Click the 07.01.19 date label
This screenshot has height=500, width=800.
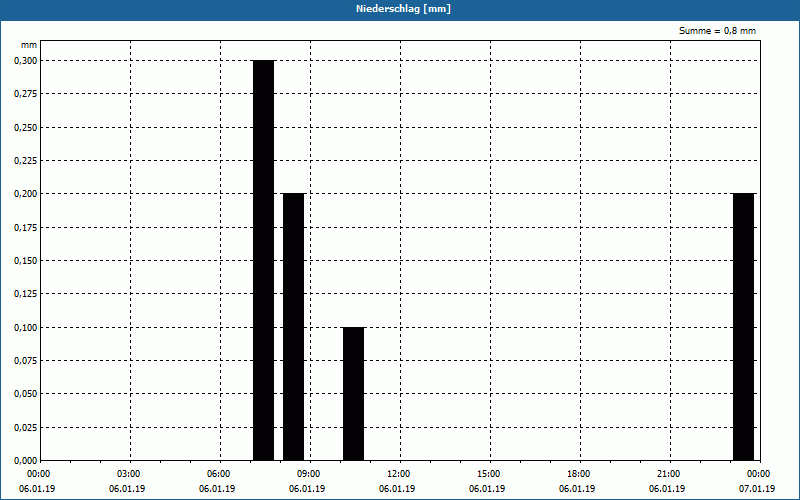(x=757, y=489)
